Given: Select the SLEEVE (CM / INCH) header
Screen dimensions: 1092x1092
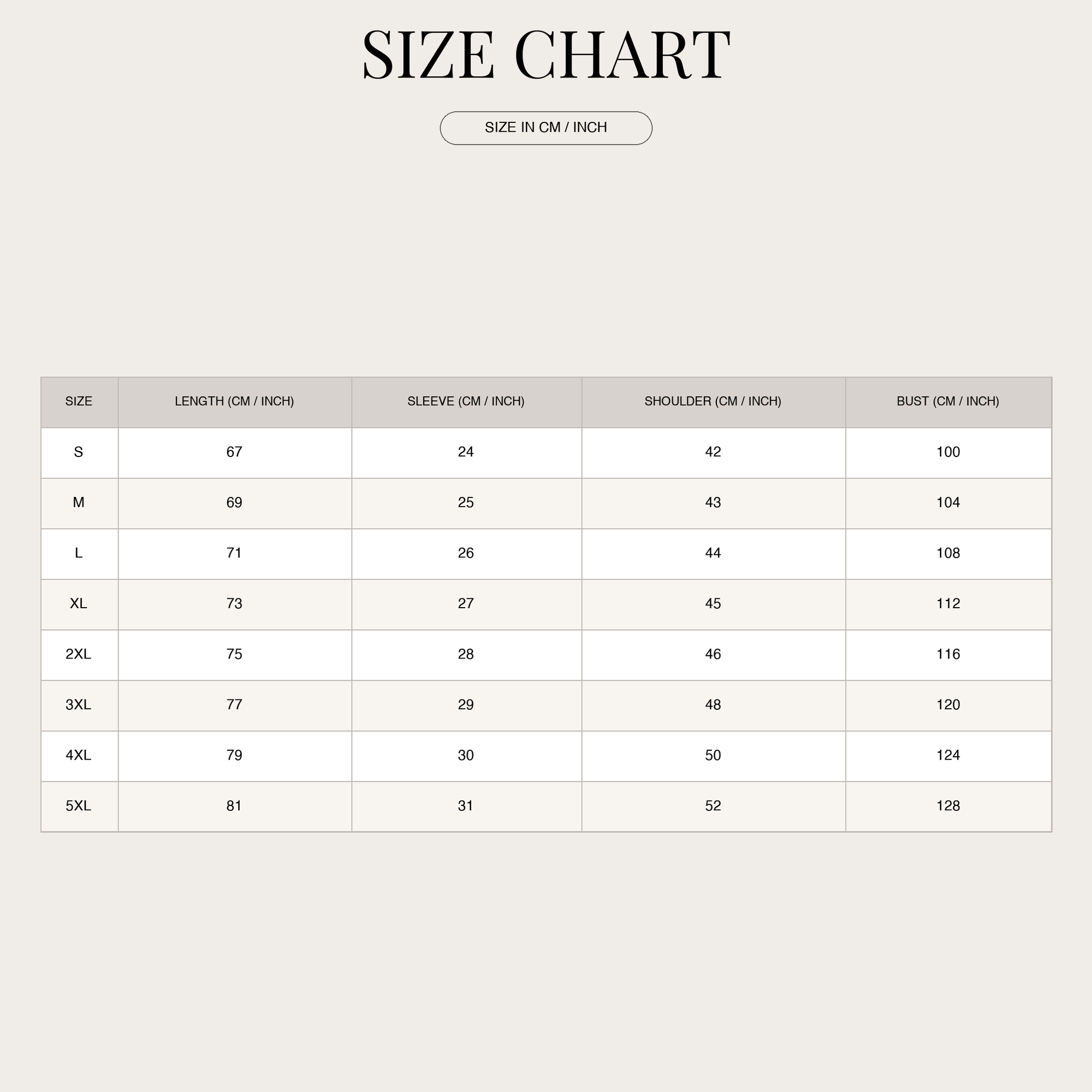Looking at the screenshot, I should [x=466, y=401].
